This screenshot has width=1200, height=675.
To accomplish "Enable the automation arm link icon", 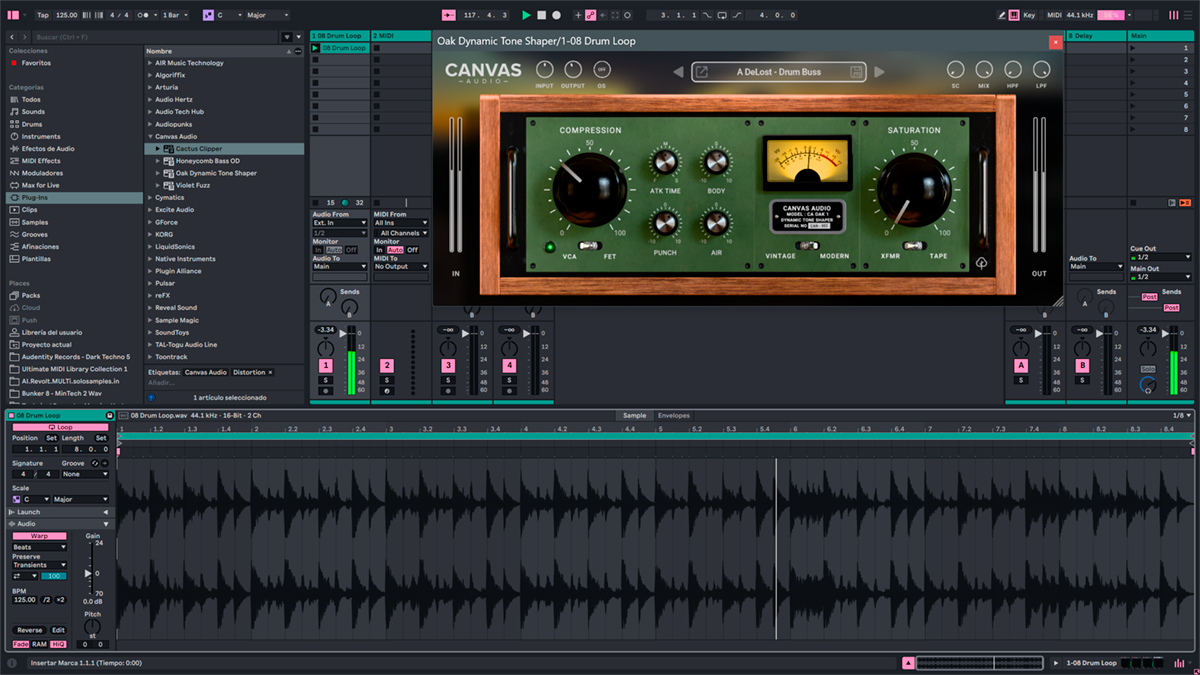I will [591, 15].
